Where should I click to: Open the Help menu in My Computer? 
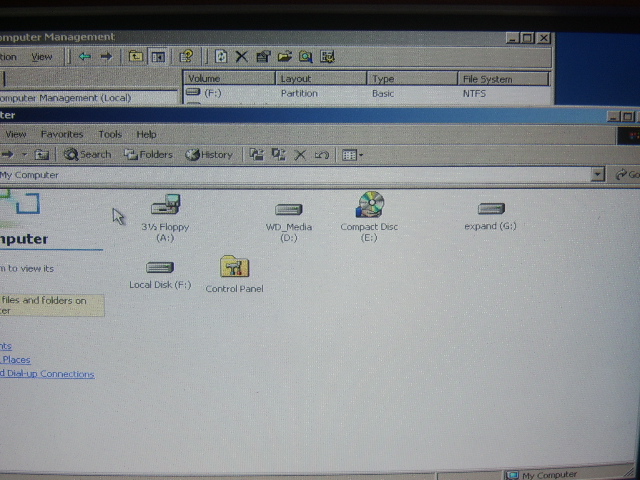pos(146,134)
